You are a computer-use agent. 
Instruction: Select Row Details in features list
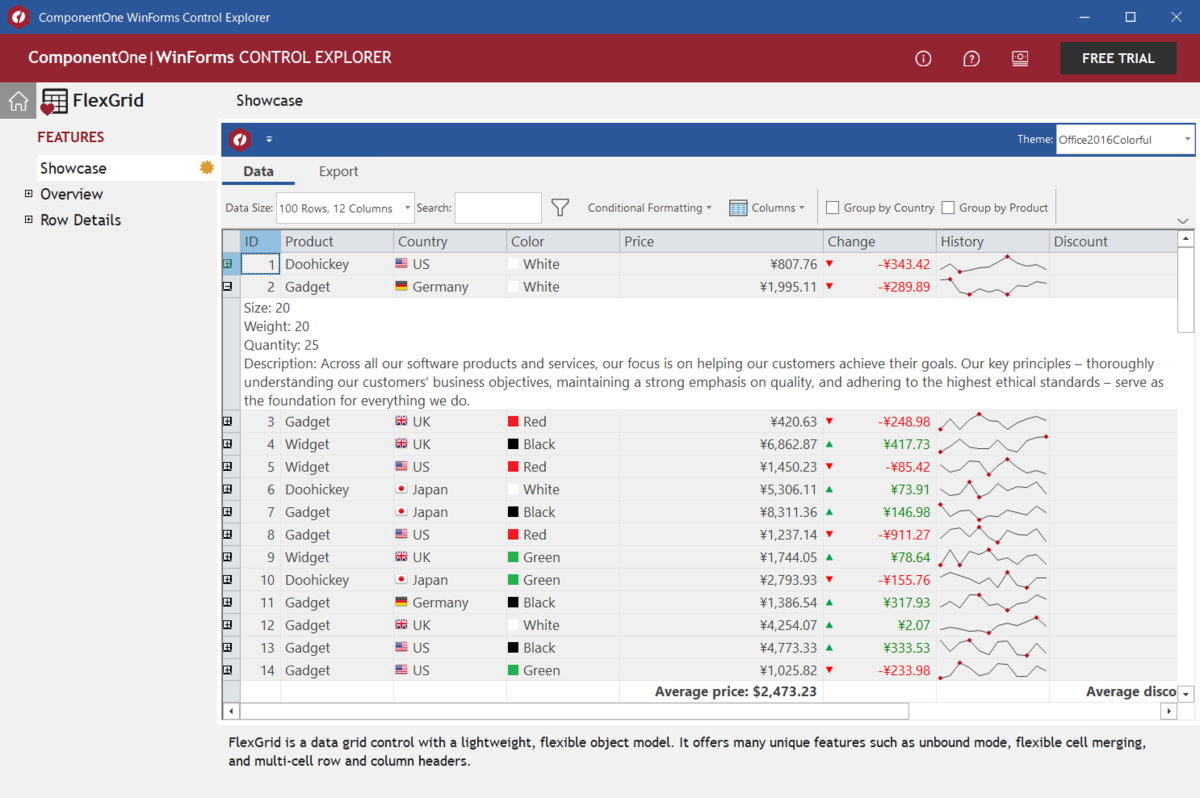pos(80,220)
